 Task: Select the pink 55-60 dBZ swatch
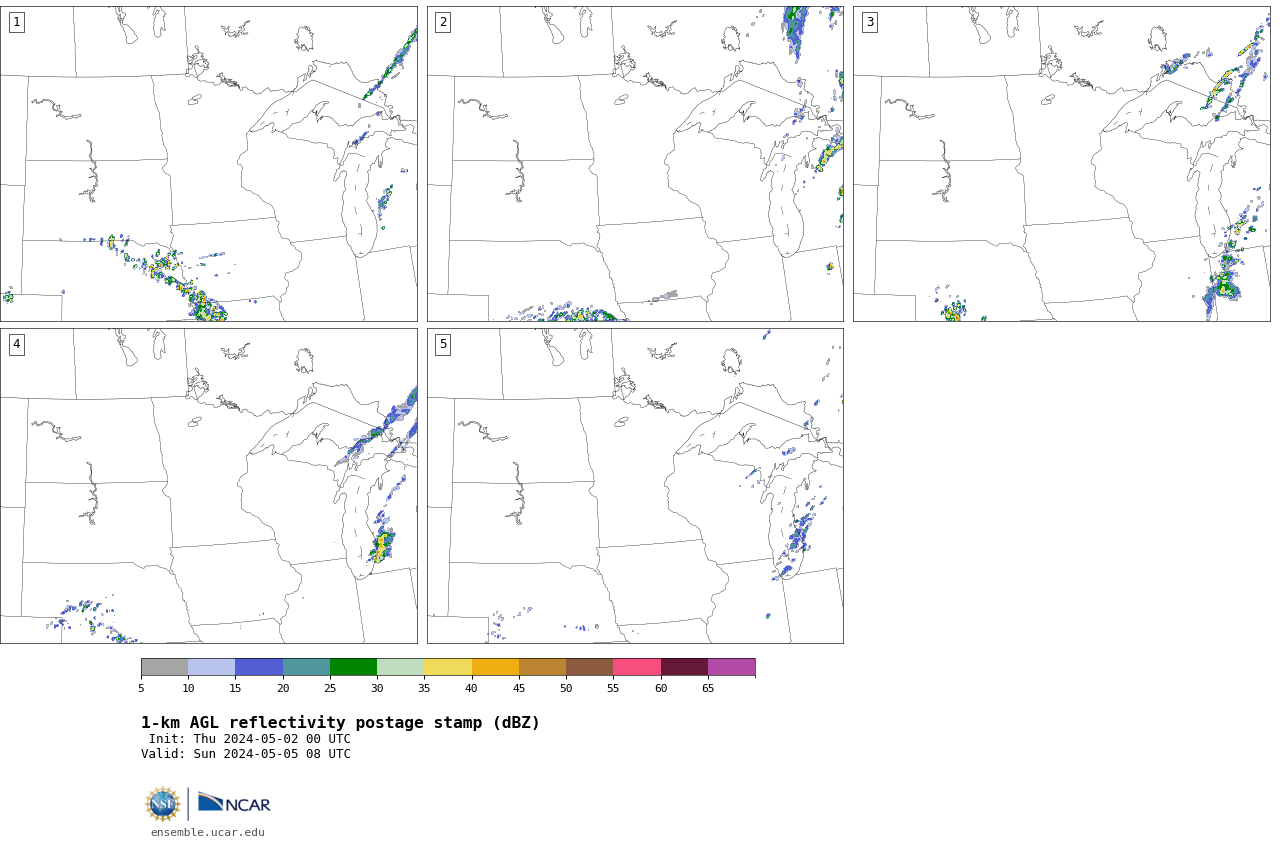point(637,667)
